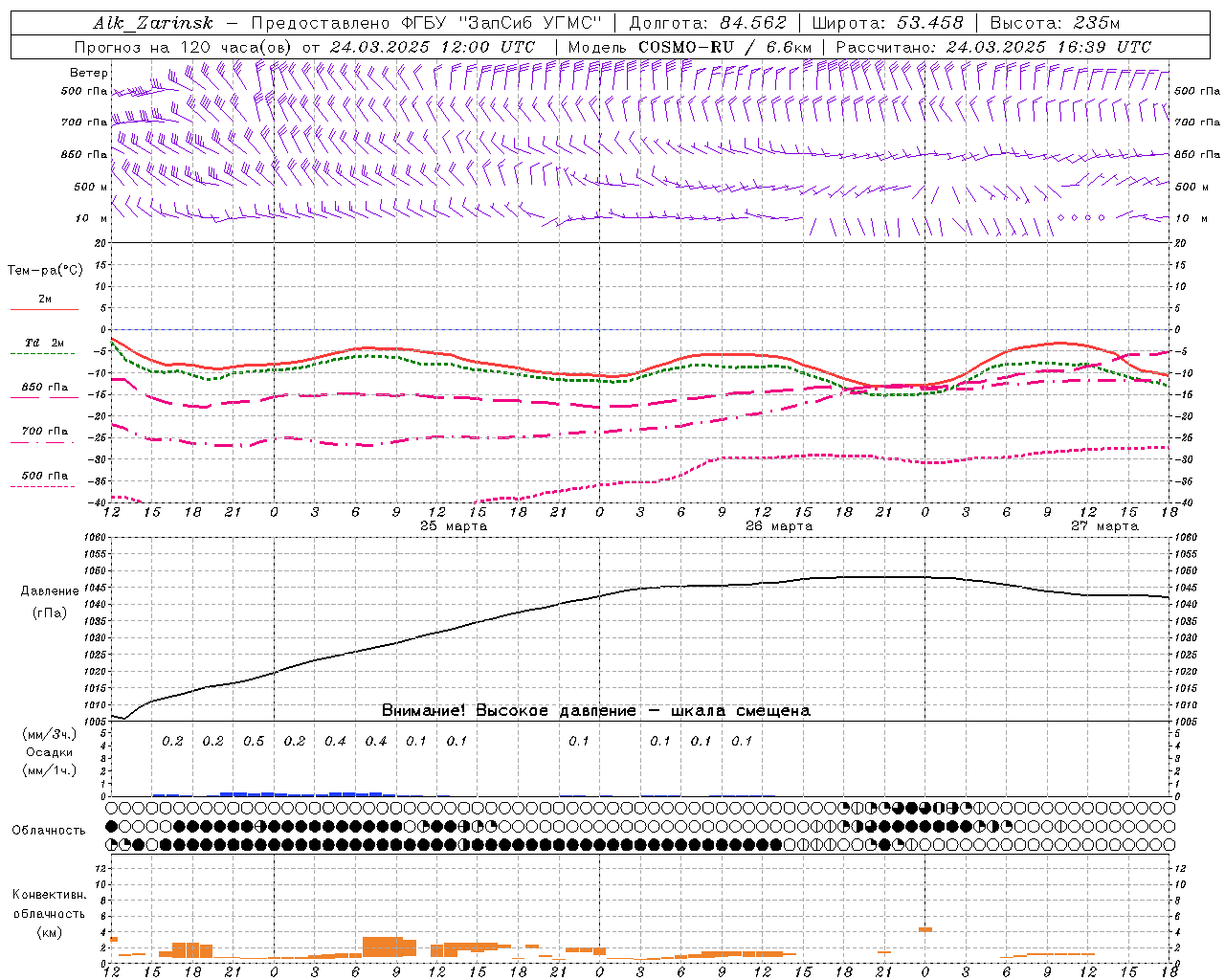
Task: Click the forecast start time 24.03.2025 12:00 UTC
Action: coord(433,46)
